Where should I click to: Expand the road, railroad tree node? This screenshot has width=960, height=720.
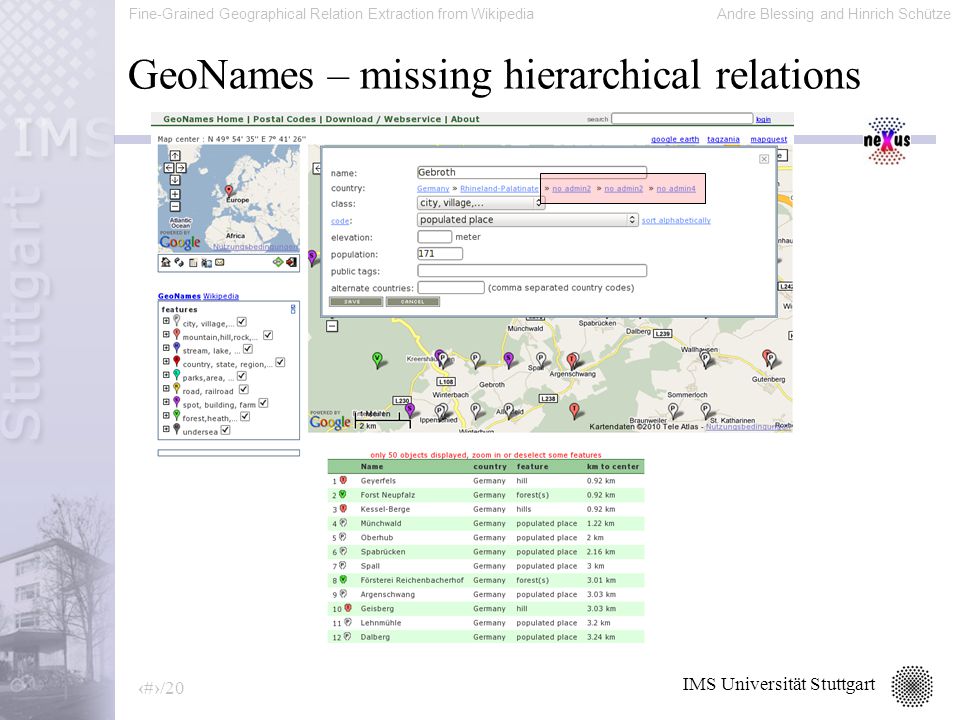pyautogui.click(x=166, y=388)
